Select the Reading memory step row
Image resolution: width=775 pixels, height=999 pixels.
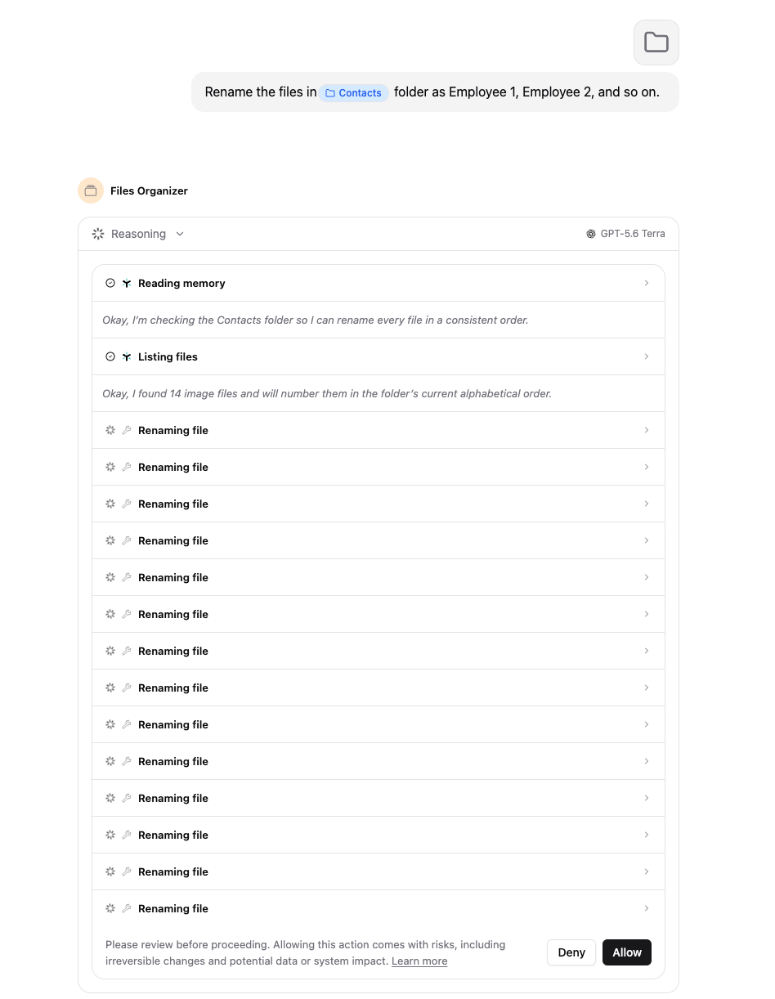tap(379, 283)
